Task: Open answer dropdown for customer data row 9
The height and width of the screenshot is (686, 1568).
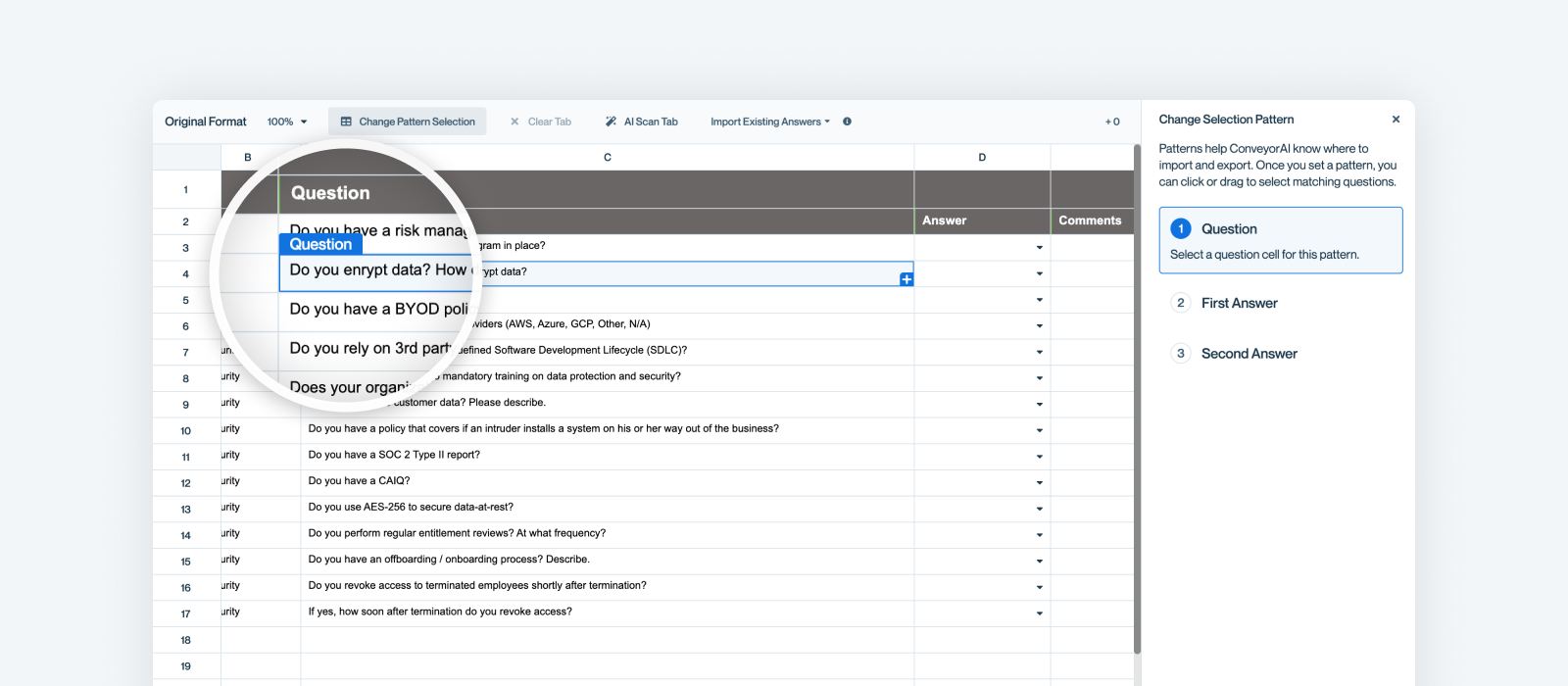Action: pos(1040,404)
